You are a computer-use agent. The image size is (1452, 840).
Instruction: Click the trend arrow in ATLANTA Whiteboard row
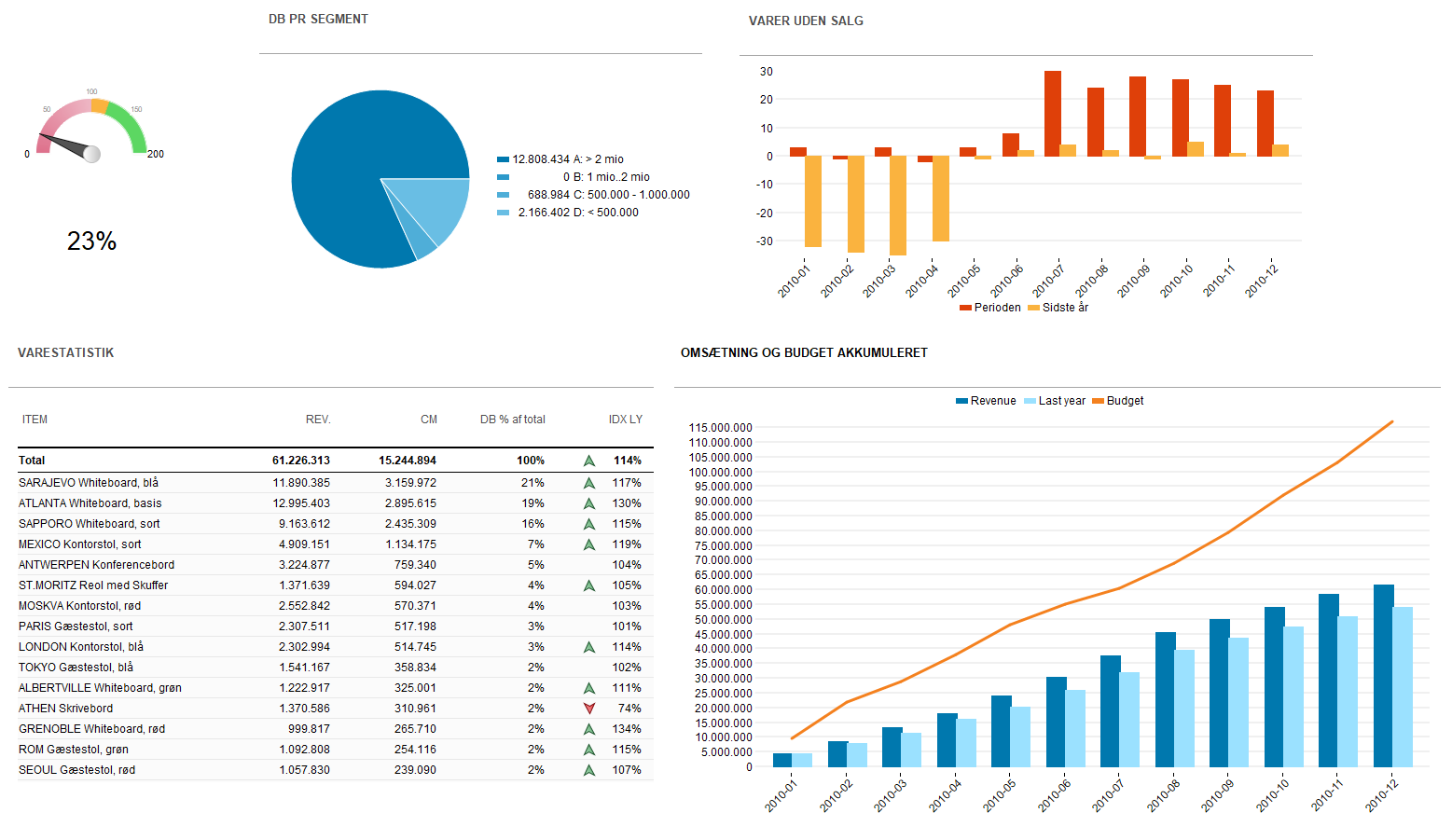point(589,503)
